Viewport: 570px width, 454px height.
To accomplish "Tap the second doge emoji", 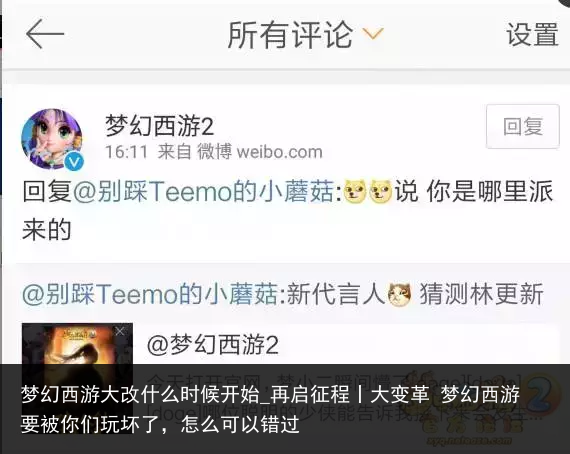I will click(380, 191).
